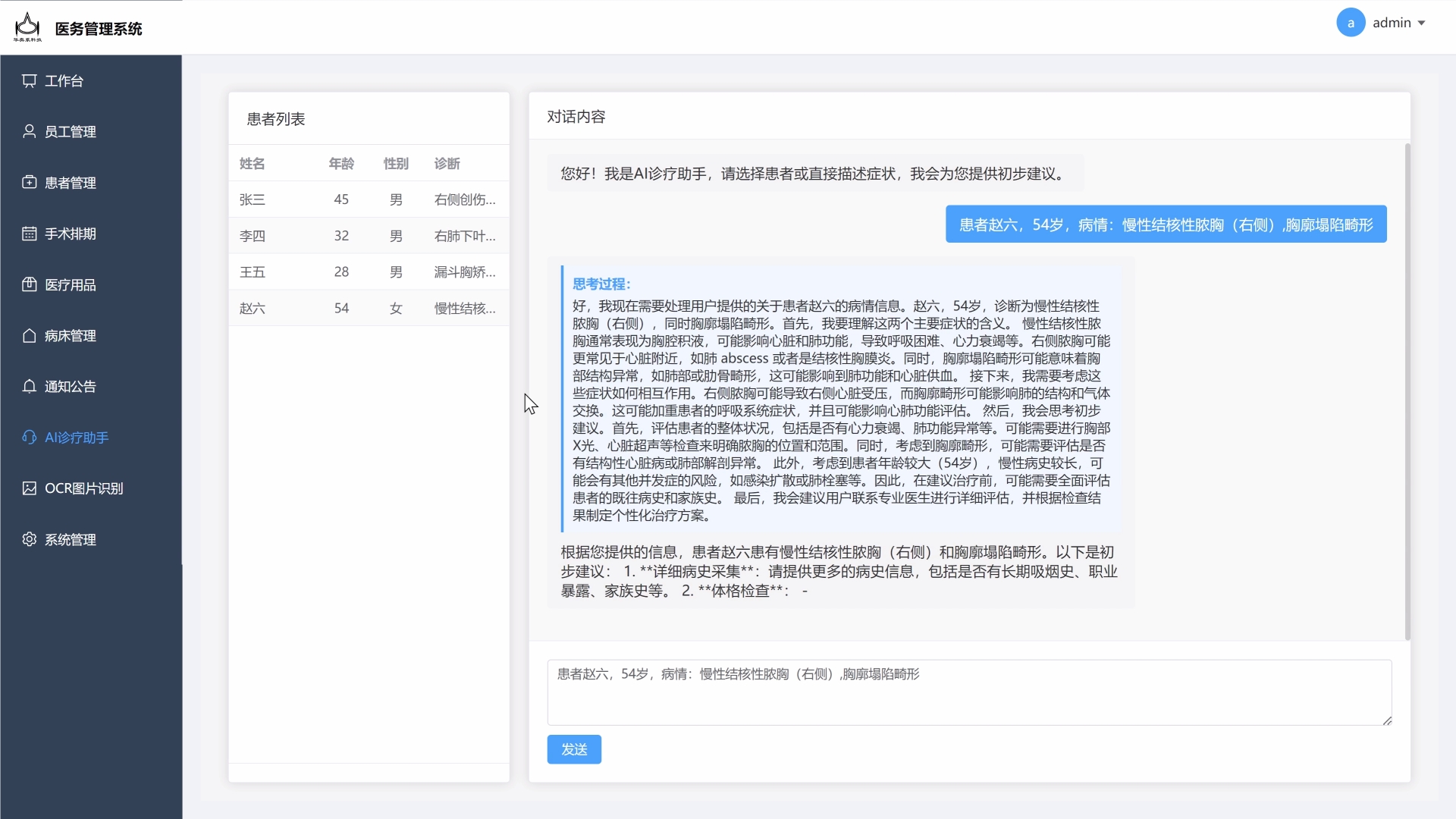The width and height of the screenshot is (1456, 819).
Task: Expand the admin user dropdown arrow
Action: click(x=1421, y=23)
